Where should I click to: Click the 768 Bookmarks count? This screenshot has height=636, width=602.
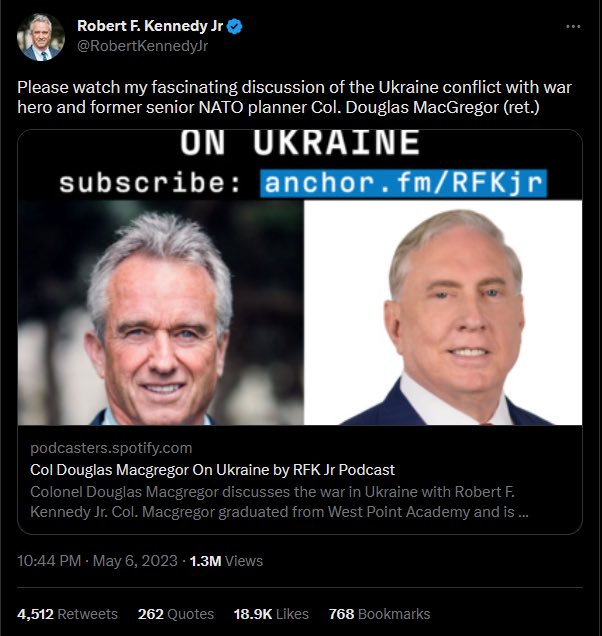[379, 614]
